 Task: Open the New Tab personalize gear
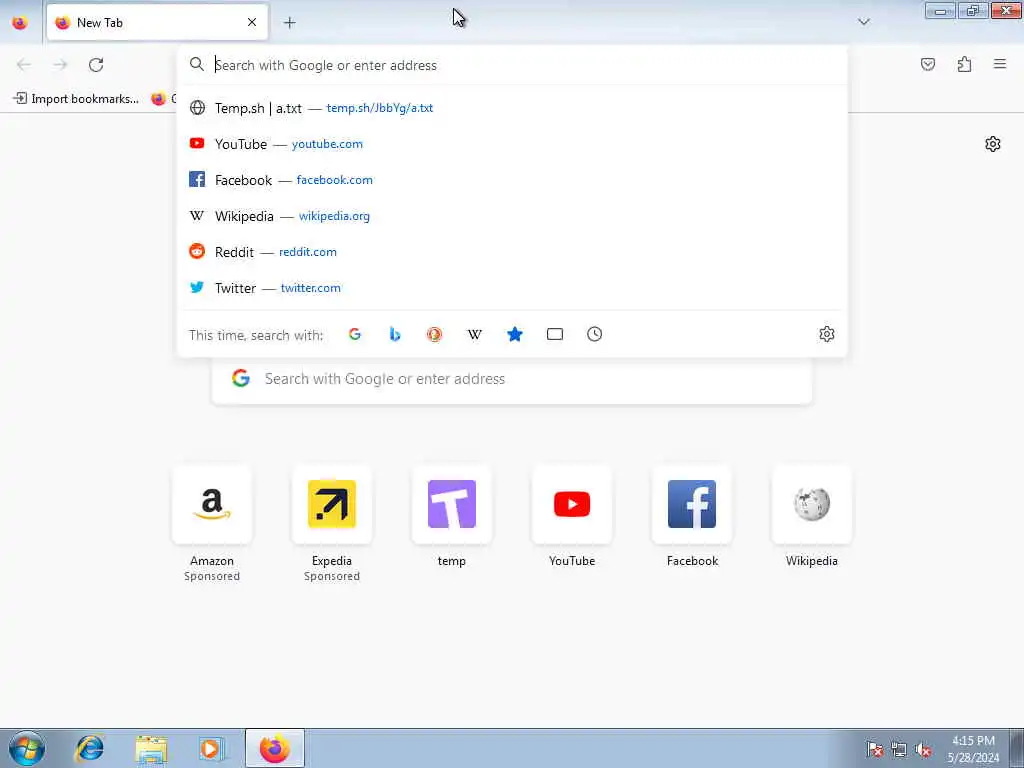[993, 144]
